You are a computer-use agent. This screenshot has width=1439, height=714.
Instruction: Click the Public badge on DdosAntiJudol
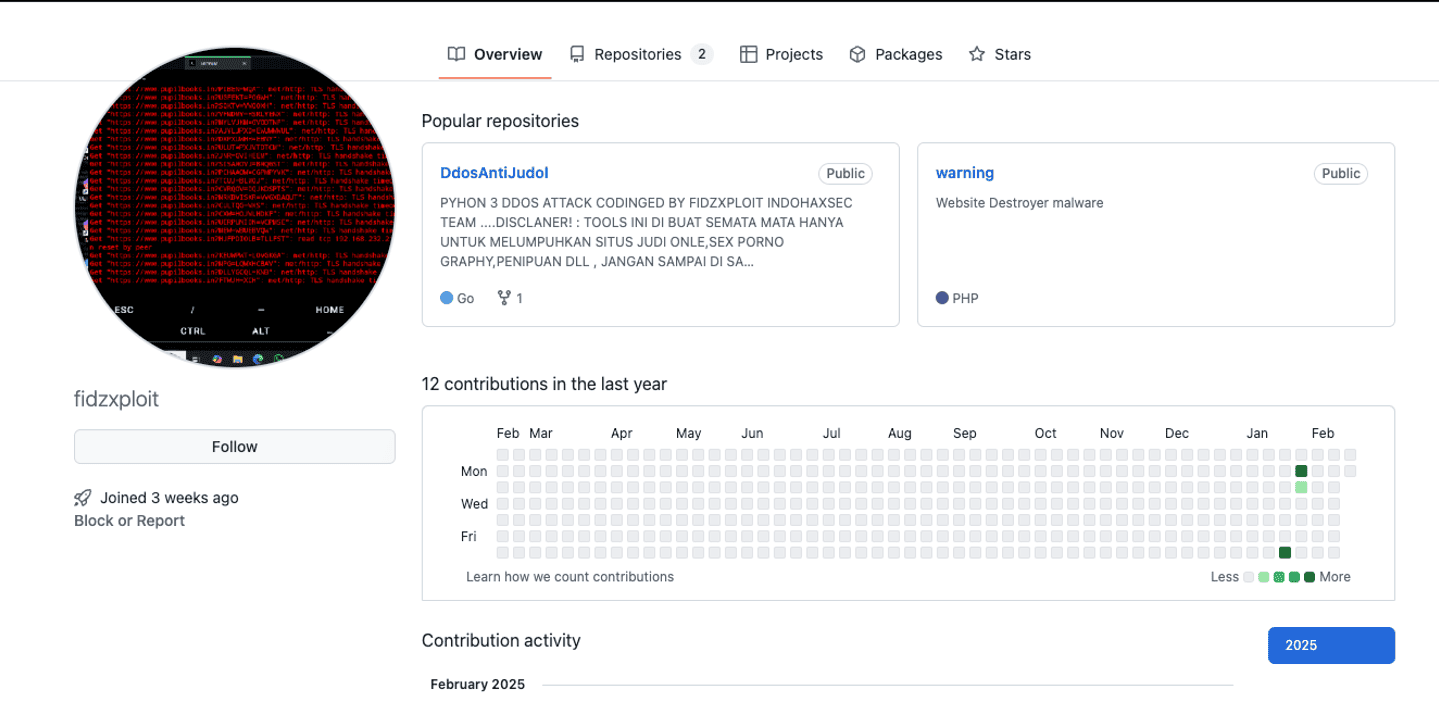[x=846, y=173]
